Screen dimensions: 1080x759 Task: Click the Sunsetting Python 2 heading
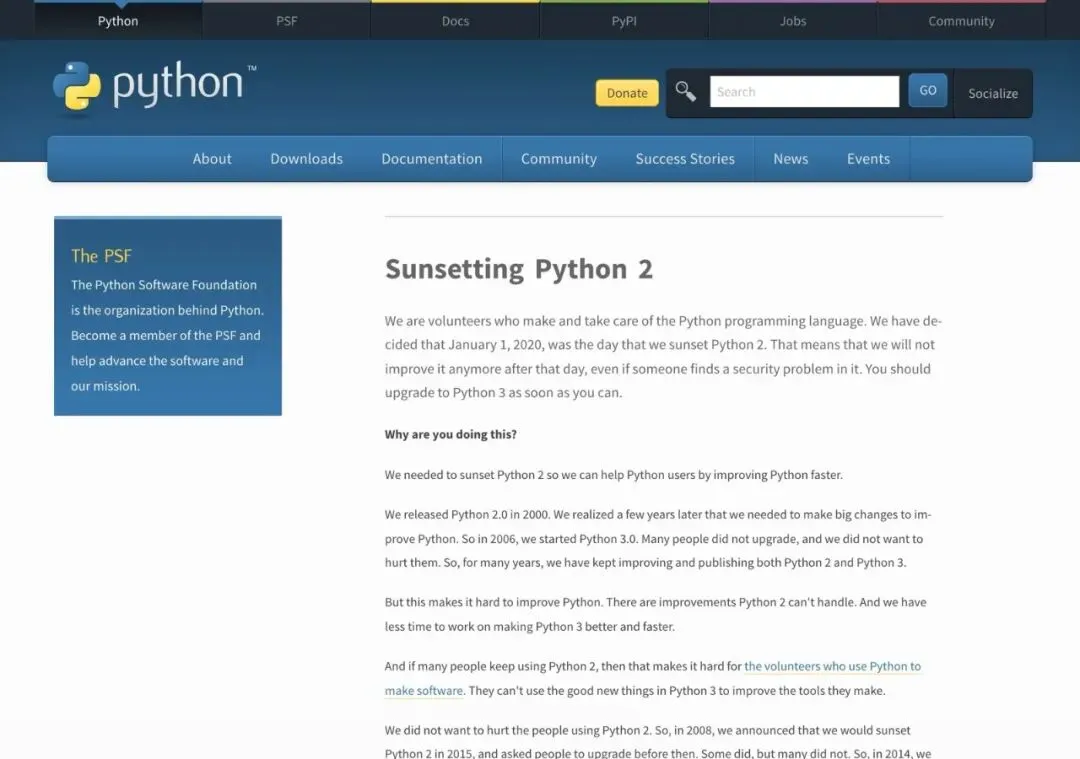[x=519, y=269]
